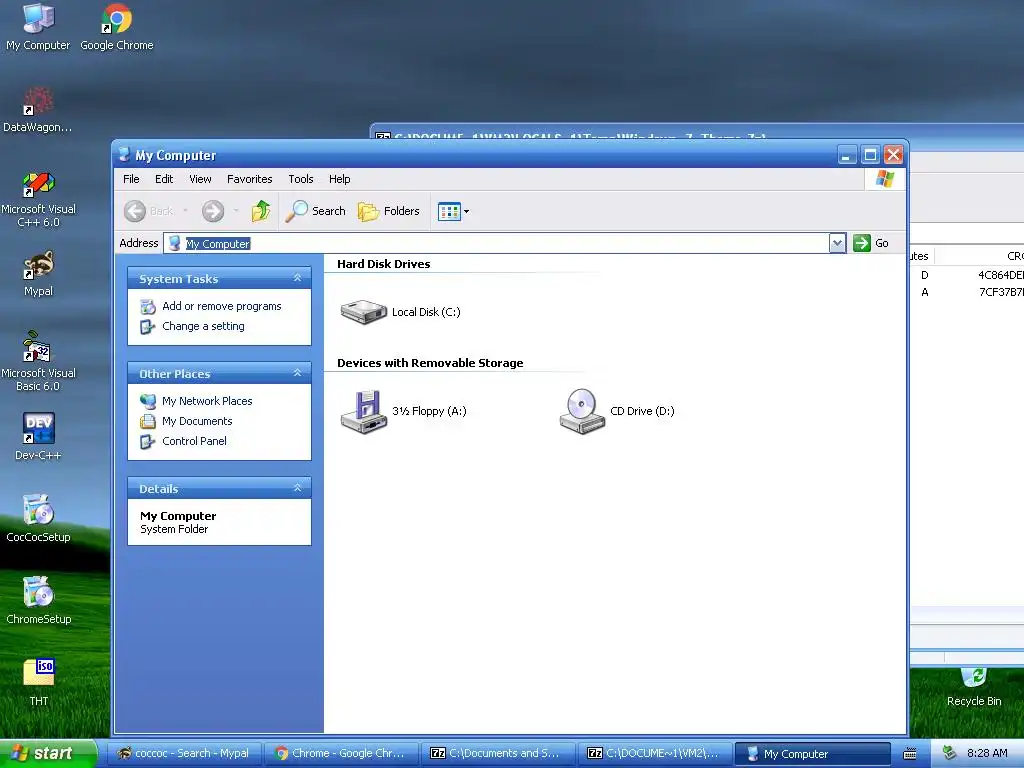Select the THT iso file icon
The height and width of the screenshot is (768, 1024).
[38, 683]
